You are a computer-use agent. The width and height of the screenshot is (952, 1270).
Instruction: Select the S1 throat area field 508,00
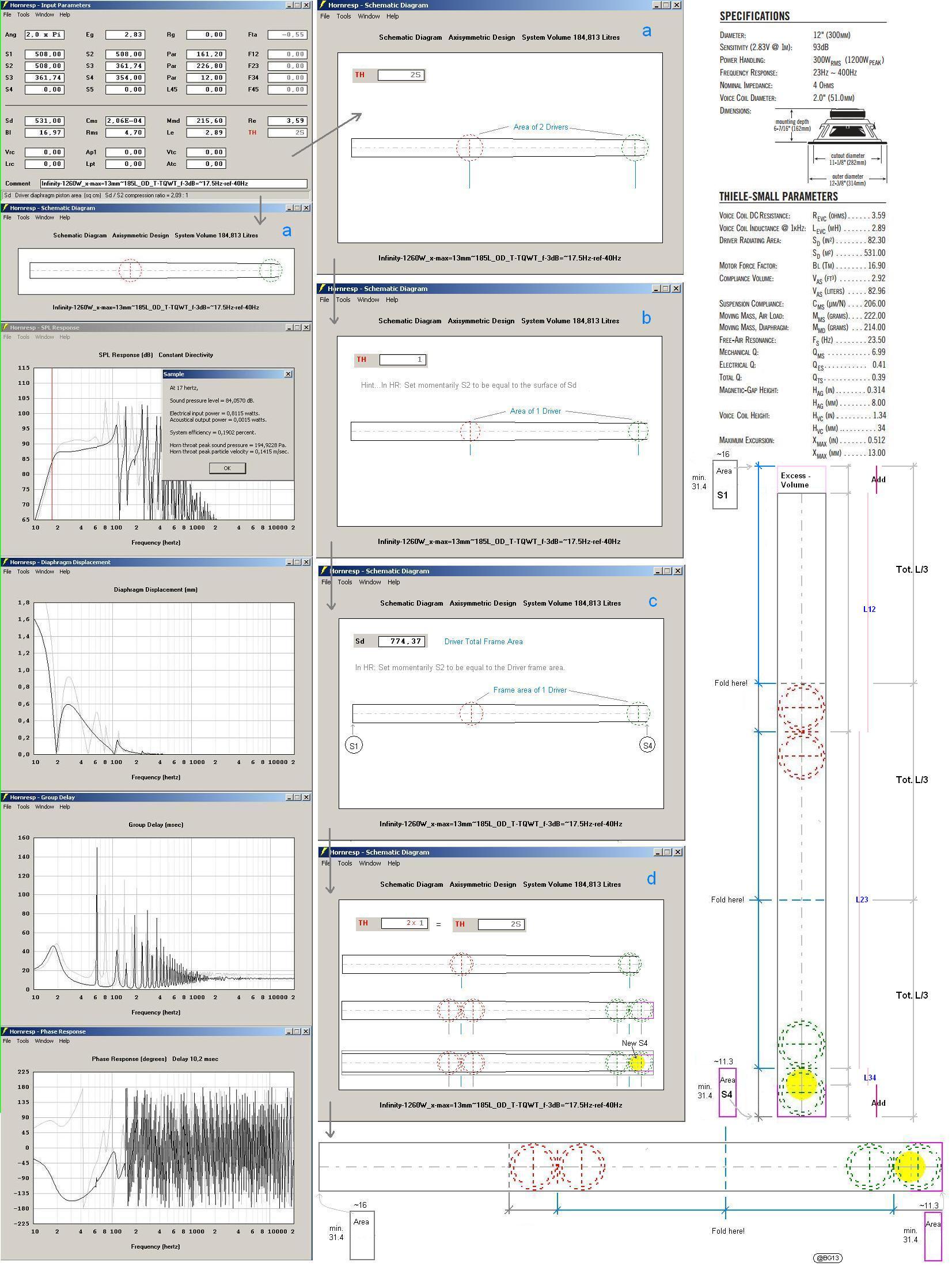[x=44, y=54]
